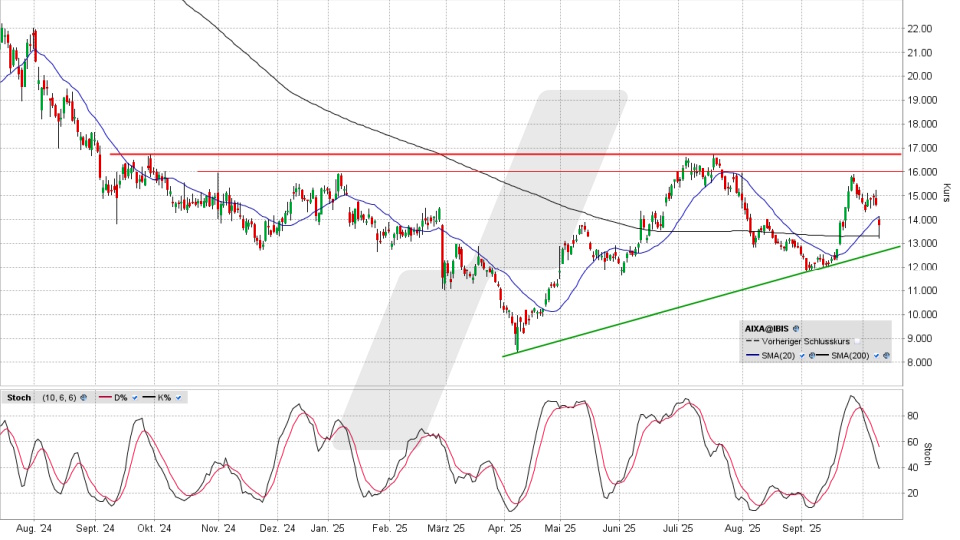Hide the SMA(20) line via its checkbox
Viewport: 960px width, 540px height.
click(802, 356)
